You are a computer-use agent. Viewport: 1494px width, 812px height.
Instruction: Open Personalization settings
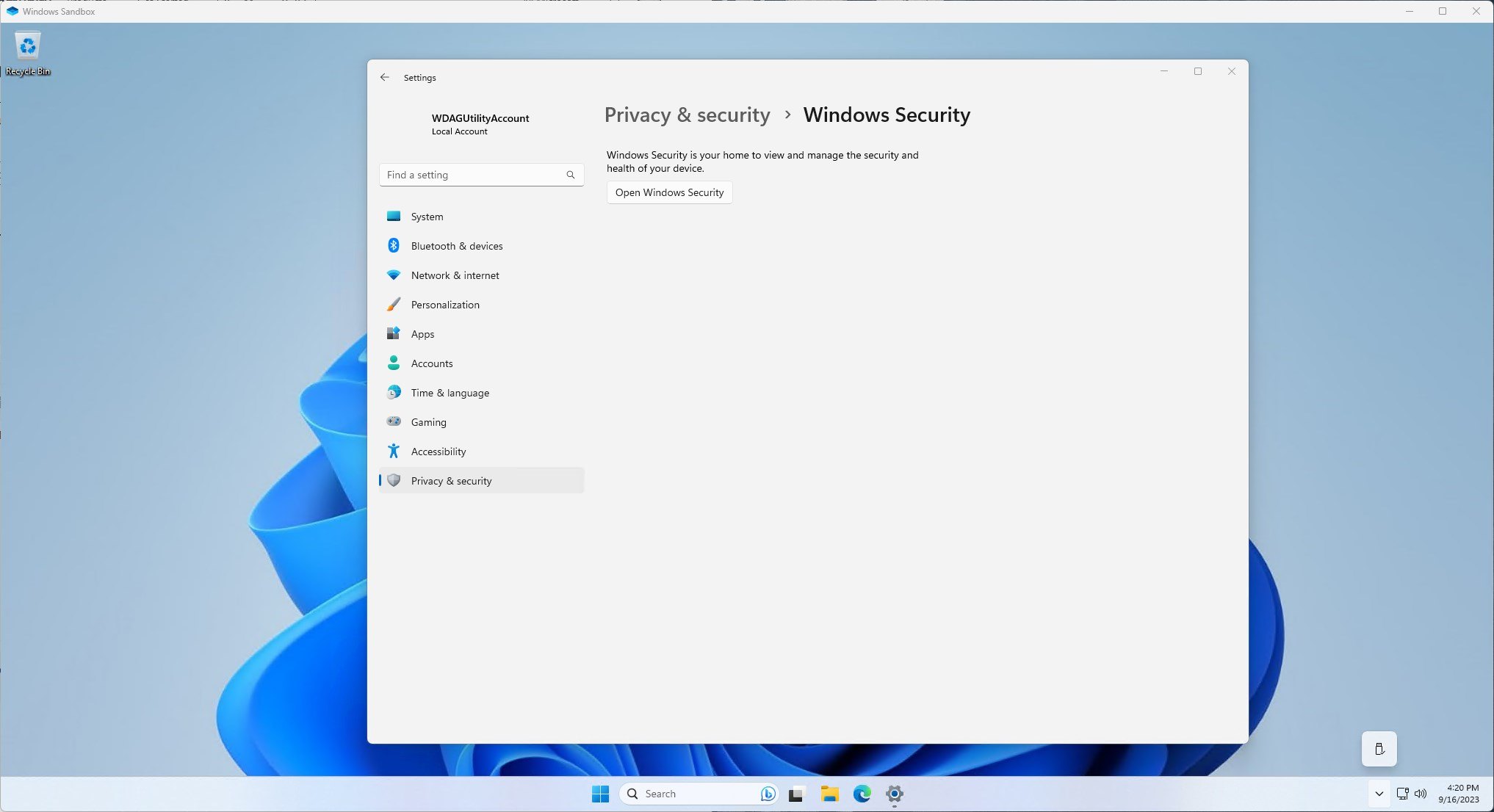point(482,305)
